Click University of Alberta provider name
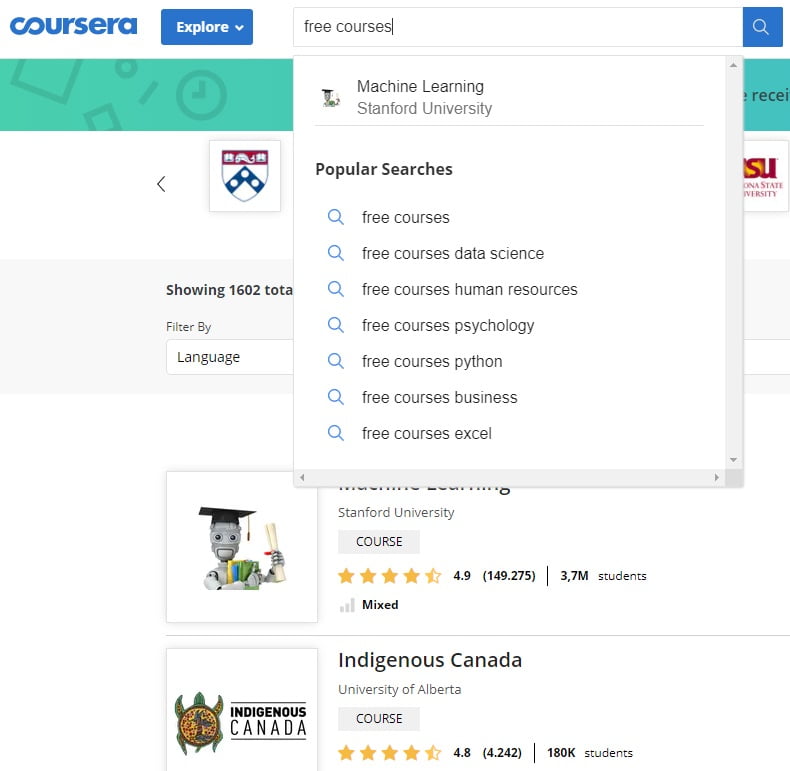The height and width of the screenshot is (771, 790). click(400, 689)
